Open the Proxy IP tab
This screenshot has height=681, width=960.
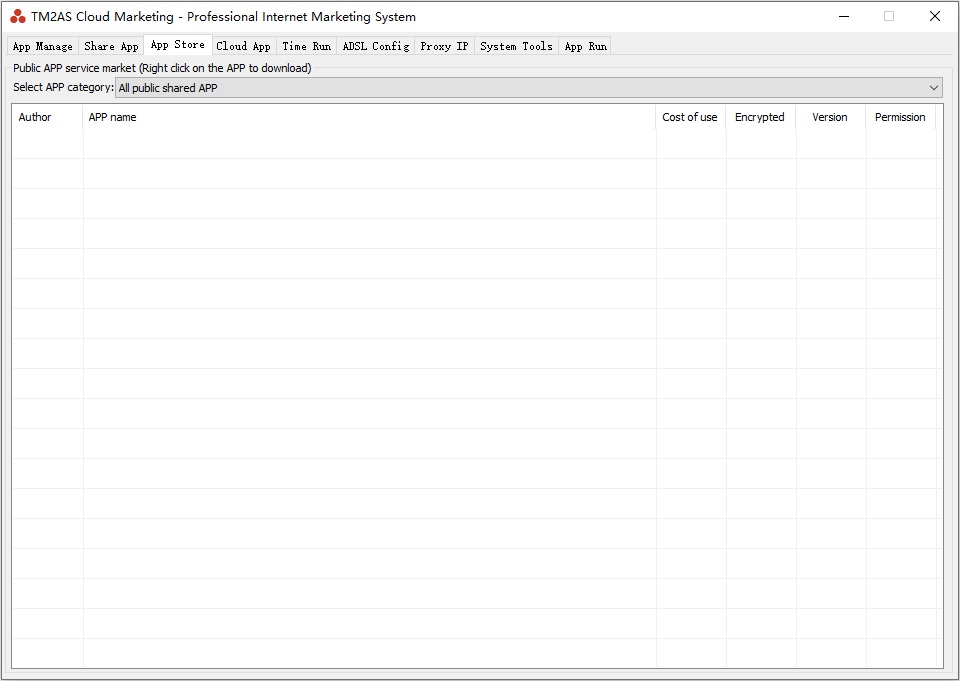point(444,46)
